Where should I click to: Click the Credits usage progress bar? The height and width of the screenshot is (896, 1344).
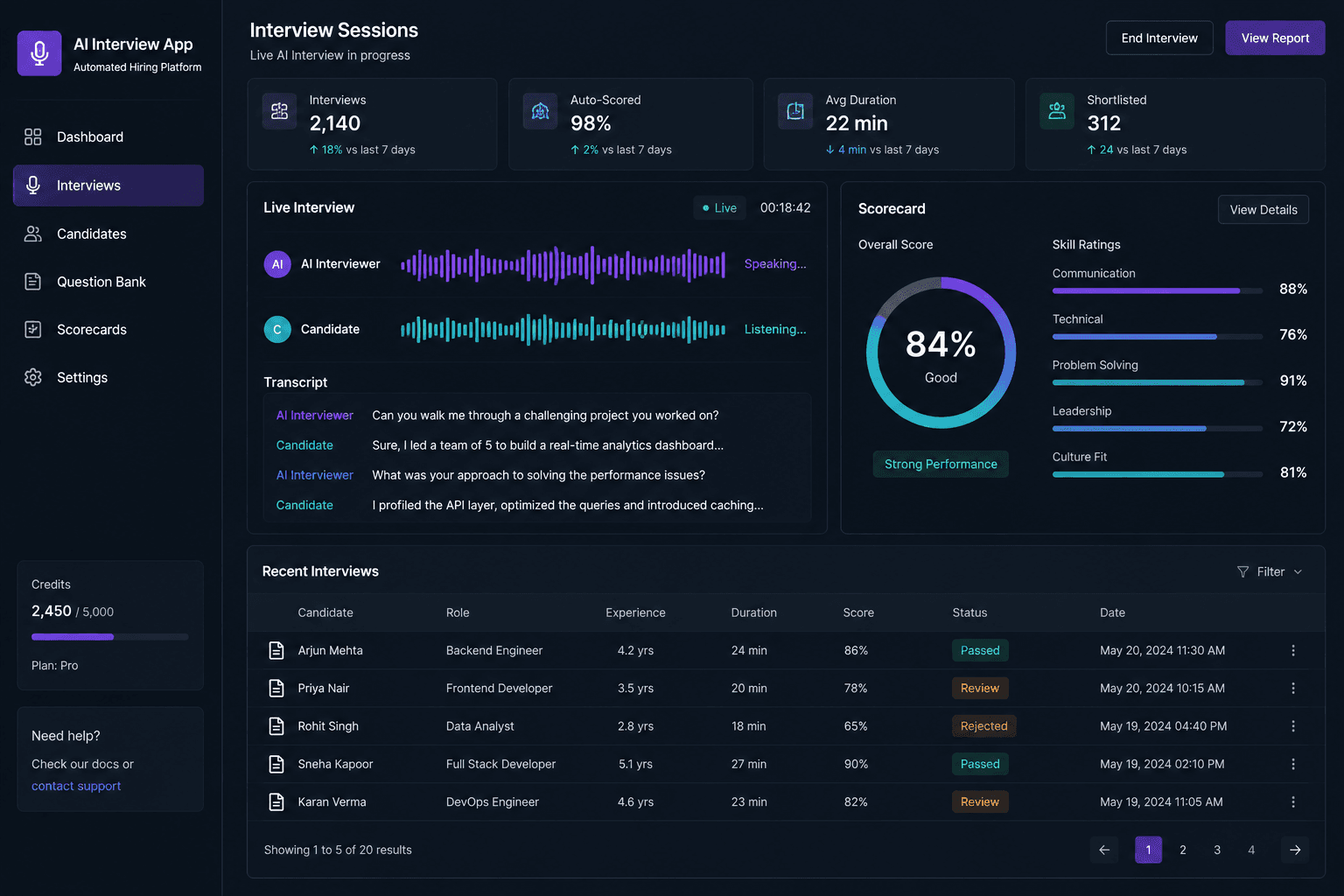pyautogui.click(x=110, y=637)
